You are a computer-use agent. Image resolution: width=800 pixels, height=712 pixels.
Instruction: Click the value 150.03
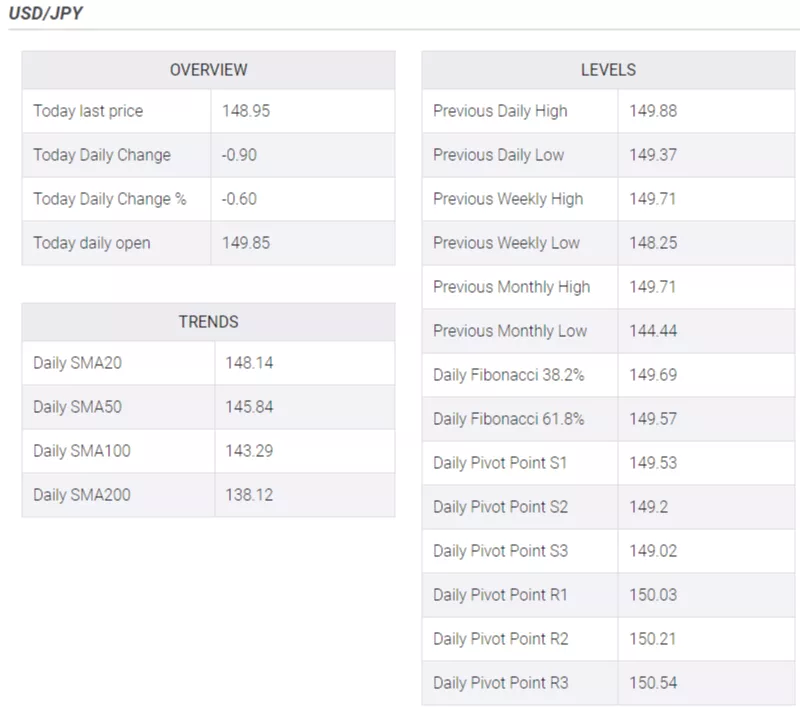(653, 595)
